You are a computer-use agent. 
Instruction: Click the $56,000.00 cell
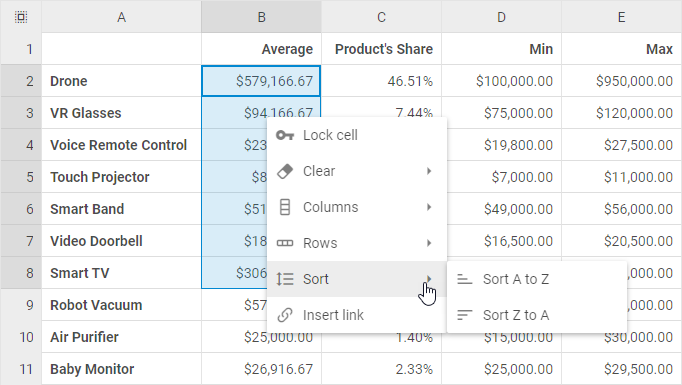coord(622,209)
